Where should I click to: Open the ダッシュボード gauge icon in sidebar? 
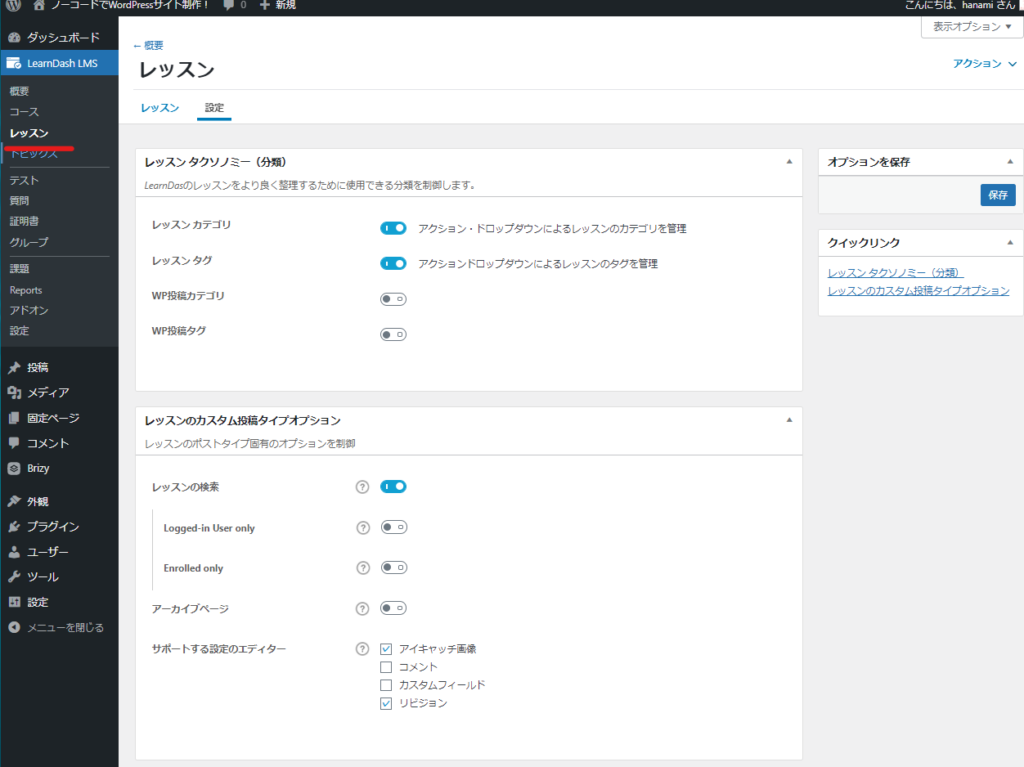(14, 37)
